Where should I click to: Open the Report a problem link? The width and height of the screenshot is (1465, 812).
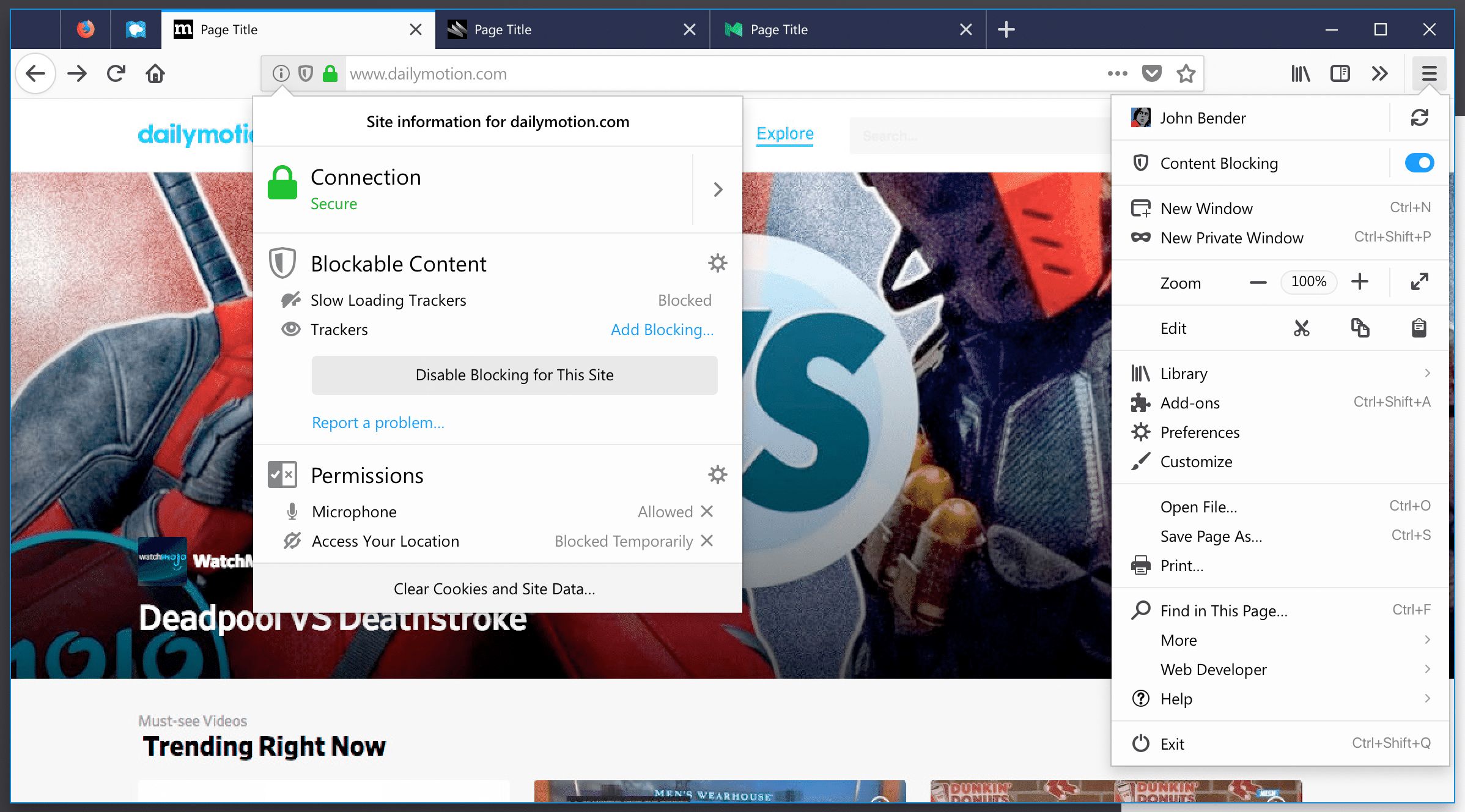(x=378, y=423)
